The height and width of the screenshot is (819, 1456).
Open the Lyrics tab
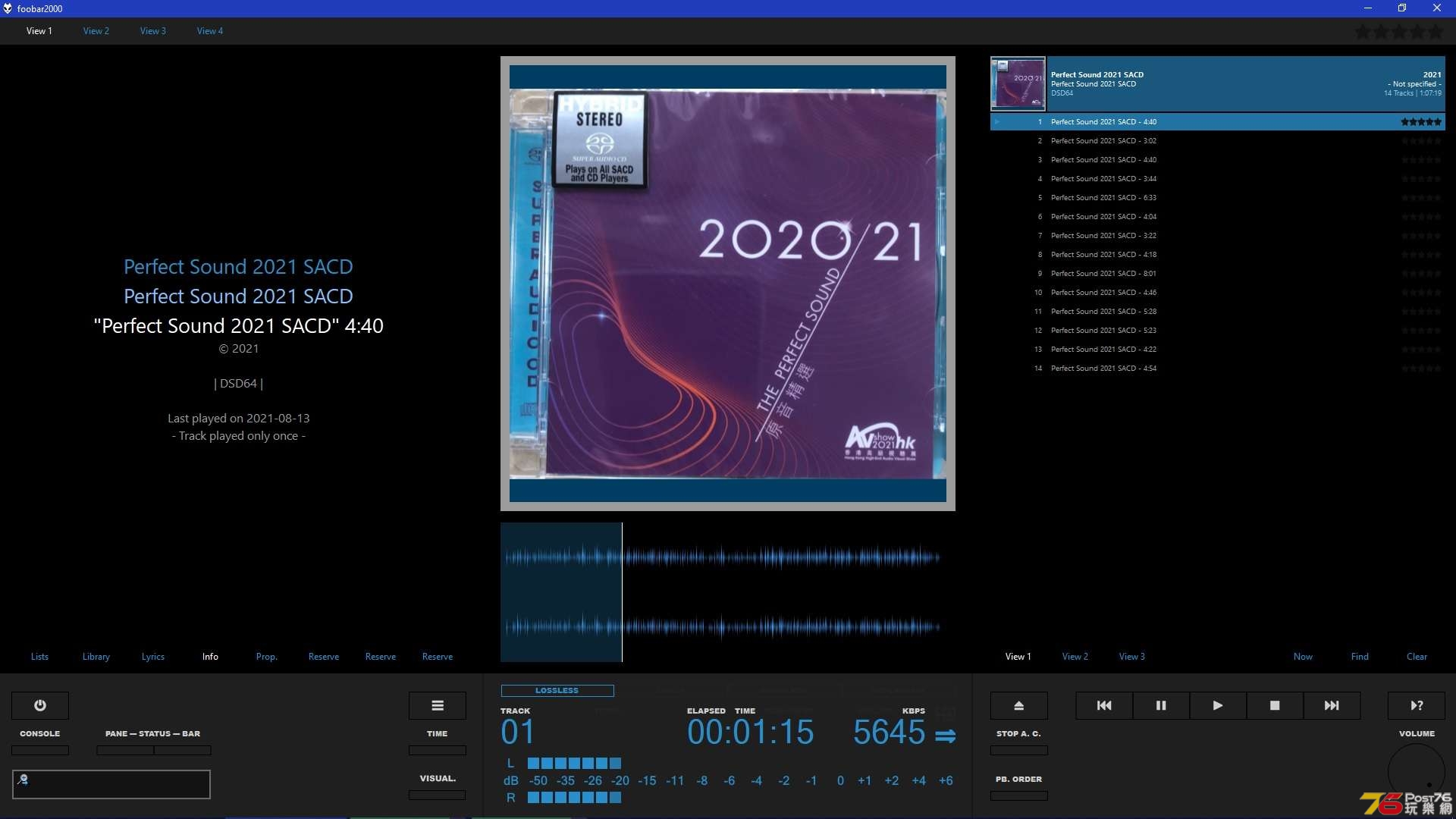click(x=153, y=657)
